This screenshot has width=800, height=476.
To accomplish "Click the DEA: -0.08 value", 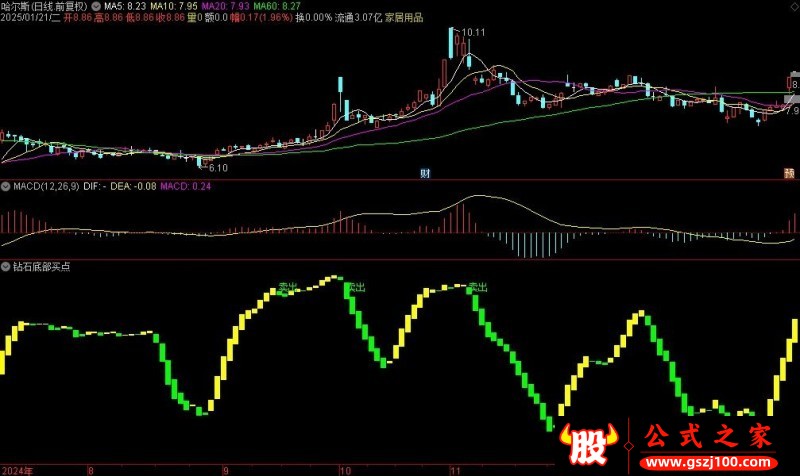I will [133, 187].
